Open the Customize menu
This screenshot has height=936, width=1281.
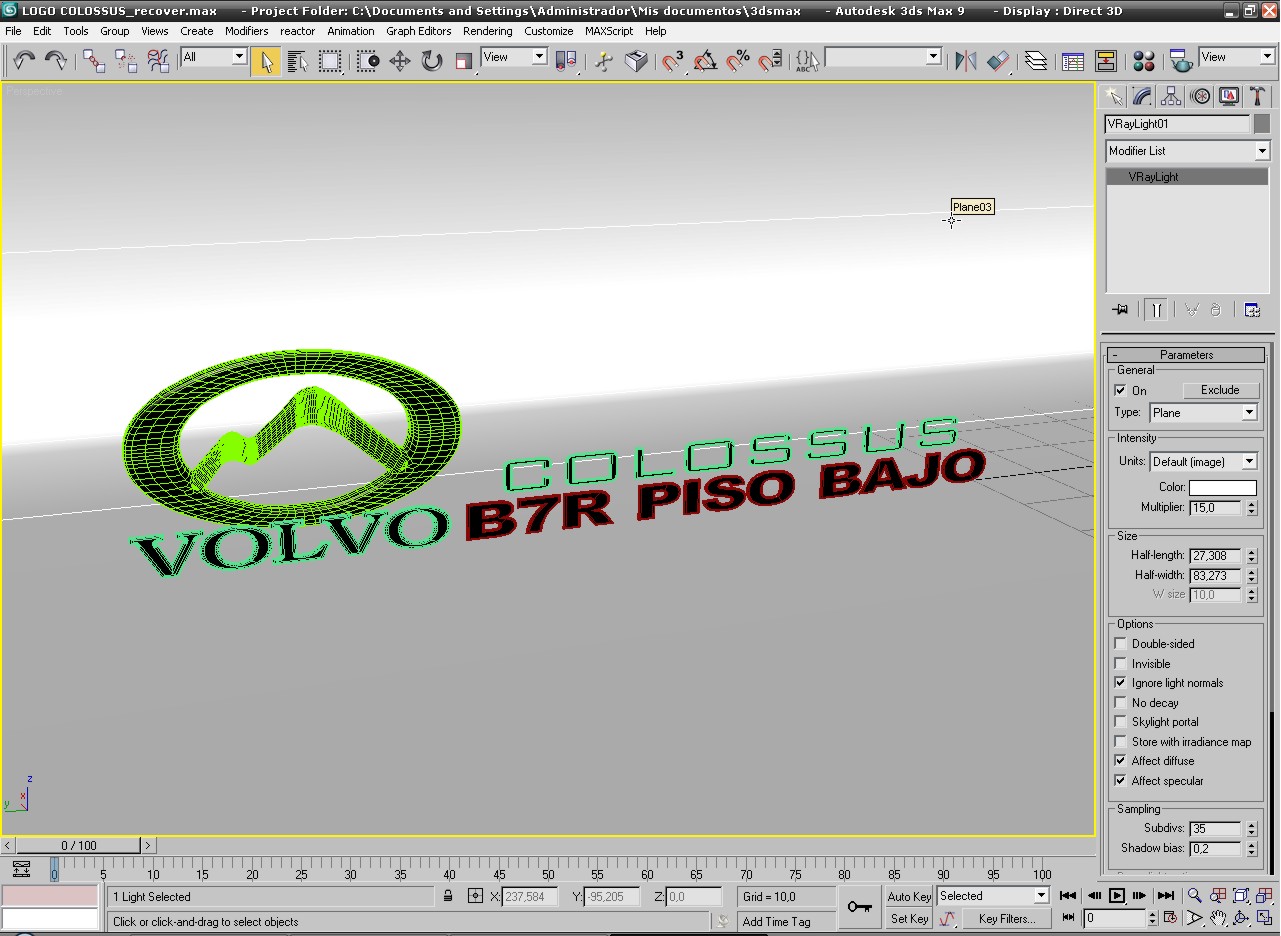[x=549, y=31]
